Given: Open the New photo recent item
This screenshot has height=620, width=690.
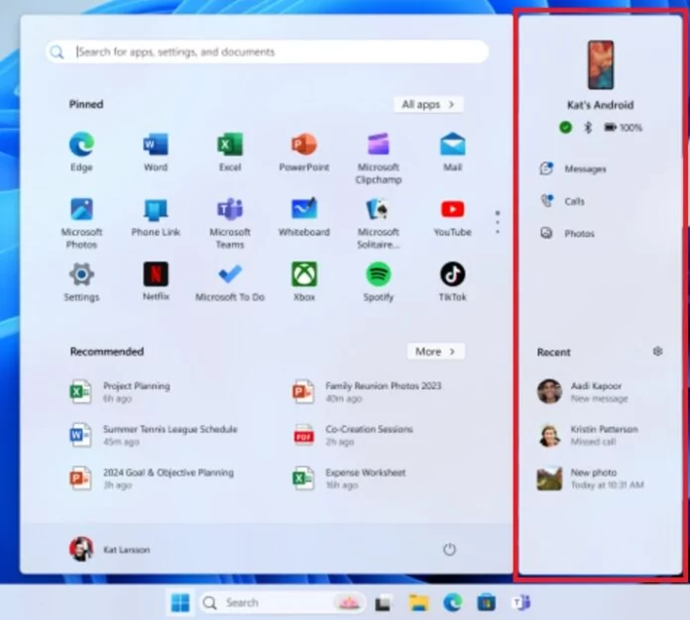Looking at the screenshot, I should [x=591, y=478].
